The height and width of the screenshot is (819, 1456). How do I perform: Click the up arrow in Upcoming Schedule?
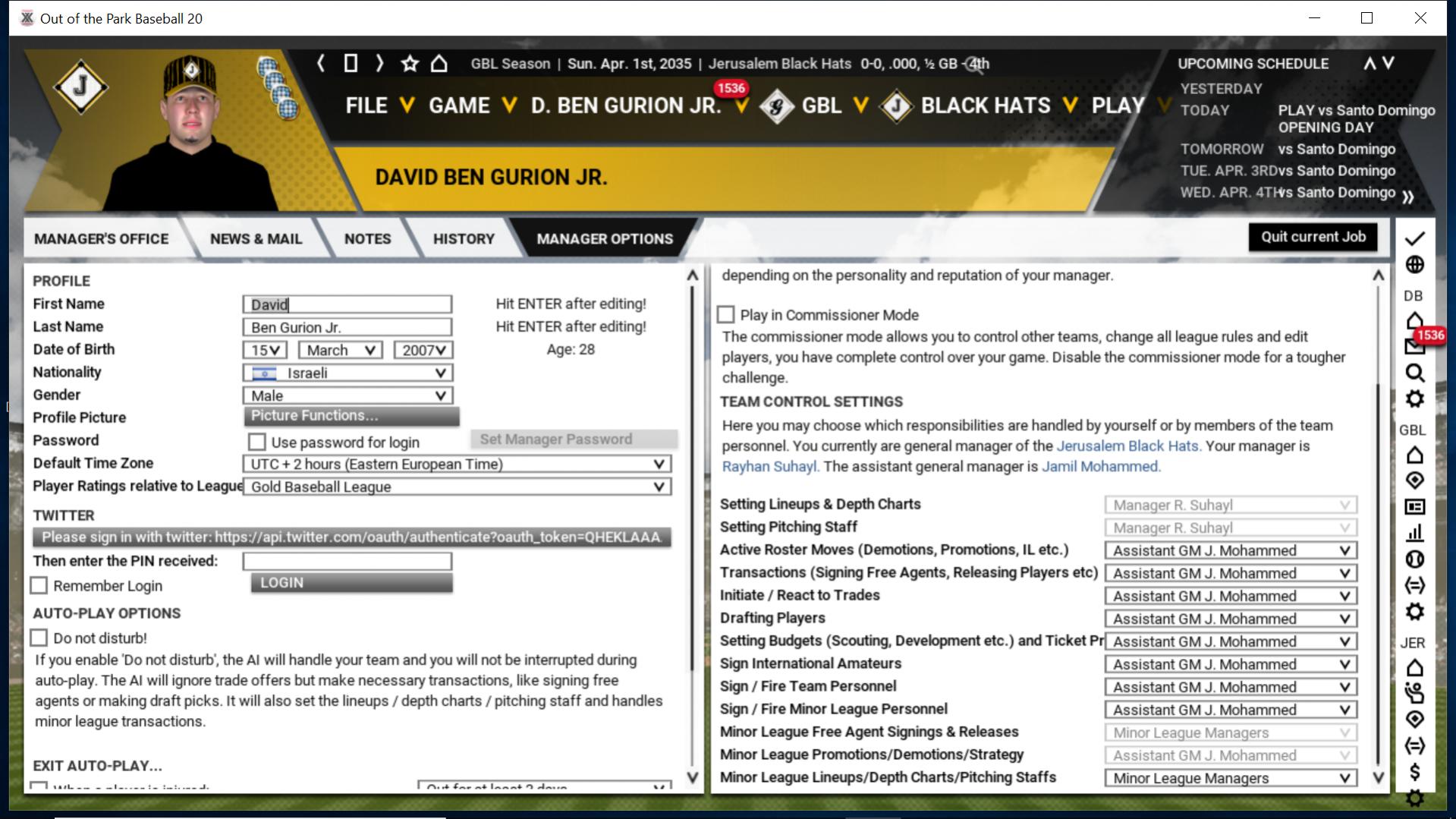[1370, 63]
